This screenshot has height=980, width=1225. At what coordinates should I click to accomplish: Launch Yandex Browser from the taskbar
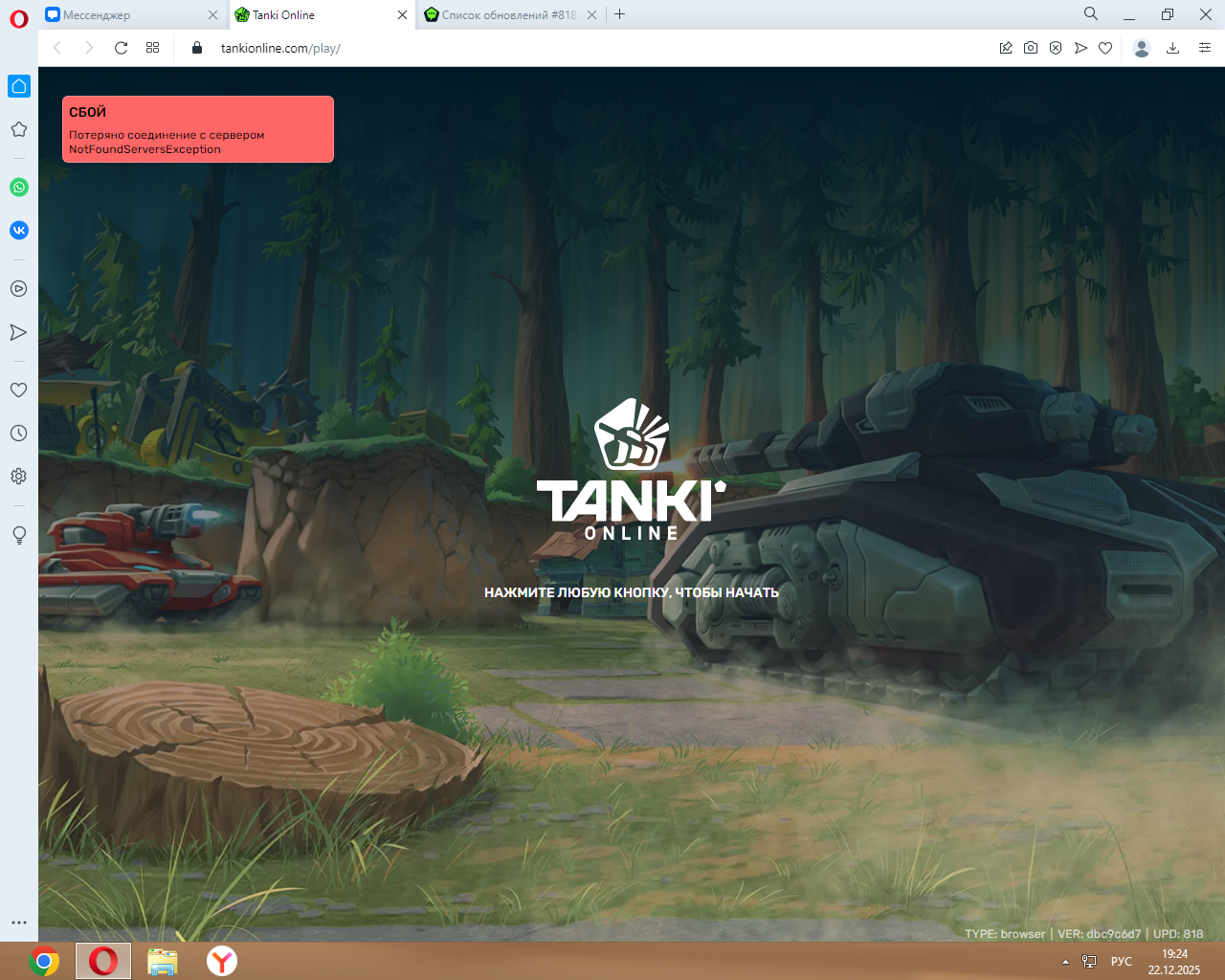pyautogui.click(x=222, y=961)
